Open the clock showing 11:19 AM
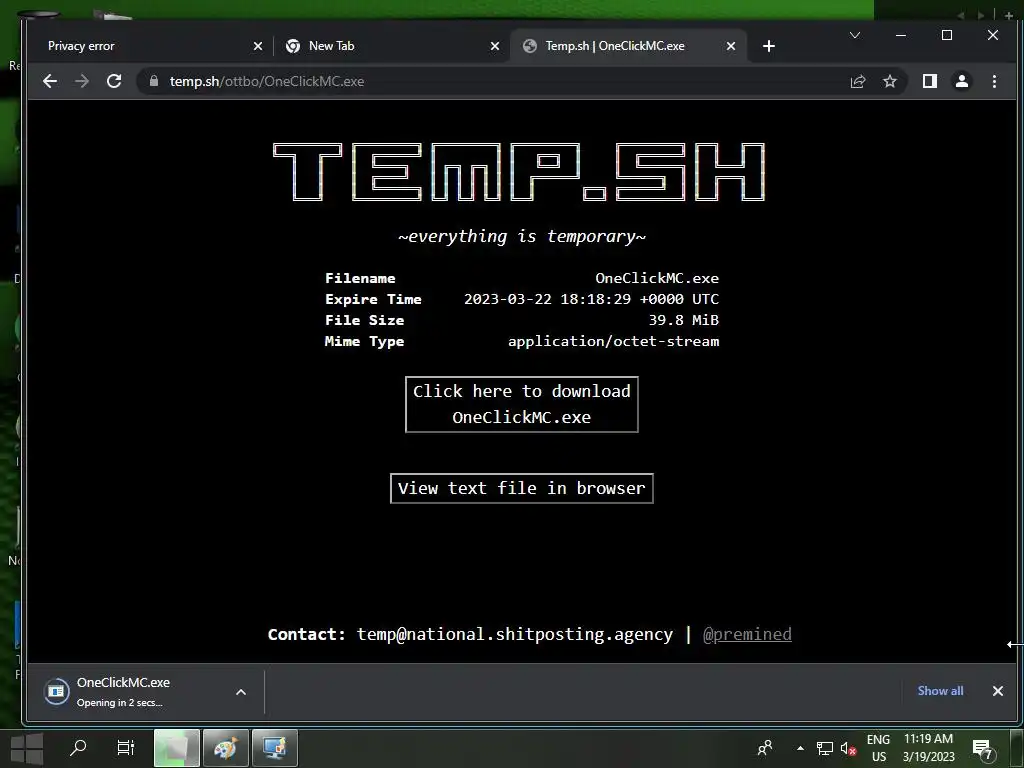This screenshot has height=768, width=1024. pyautogui.click(x=928, y=748)
